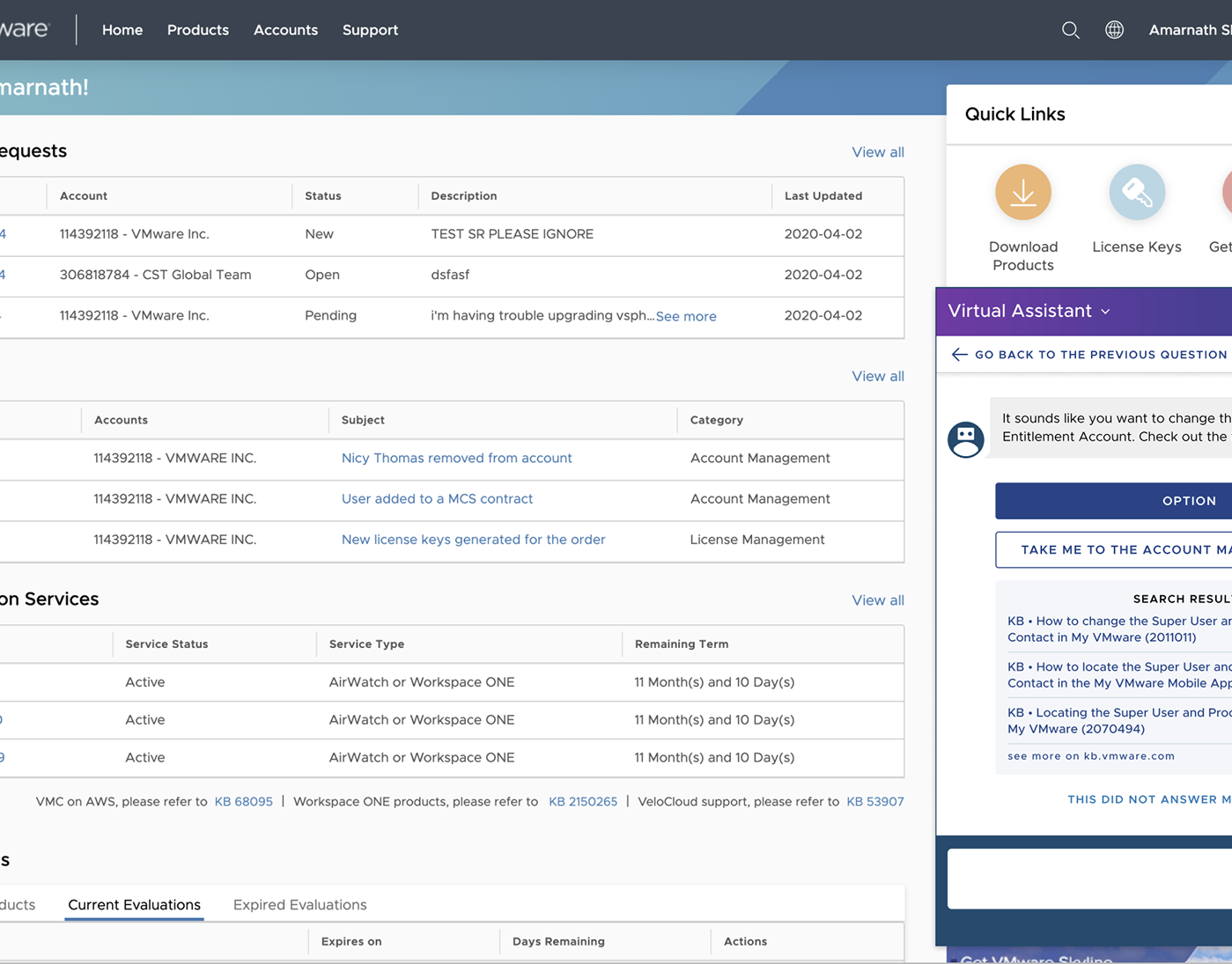This screenshot has height=964, width=1232.
Task: Click Remaining Term column header
Action: click(x=681, y=644)
